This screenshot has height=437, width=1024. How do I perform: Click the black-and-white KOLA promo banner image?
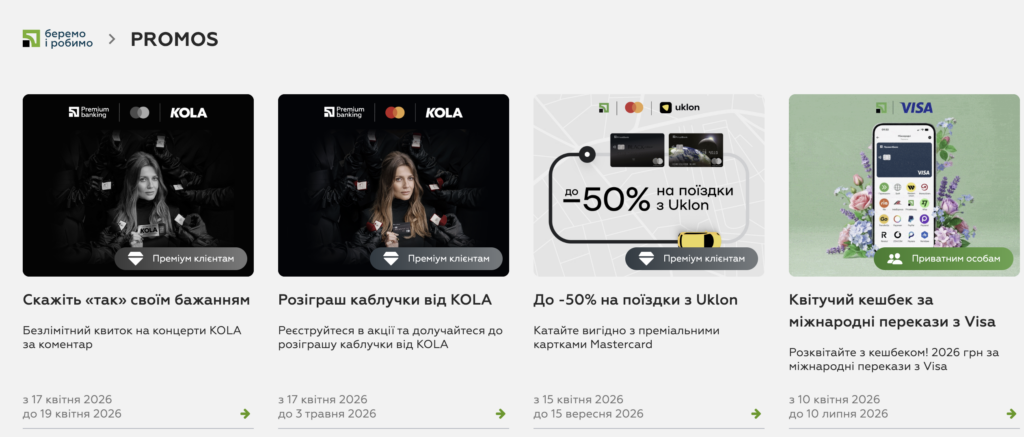pyautogui.click(x=138, y=185)
